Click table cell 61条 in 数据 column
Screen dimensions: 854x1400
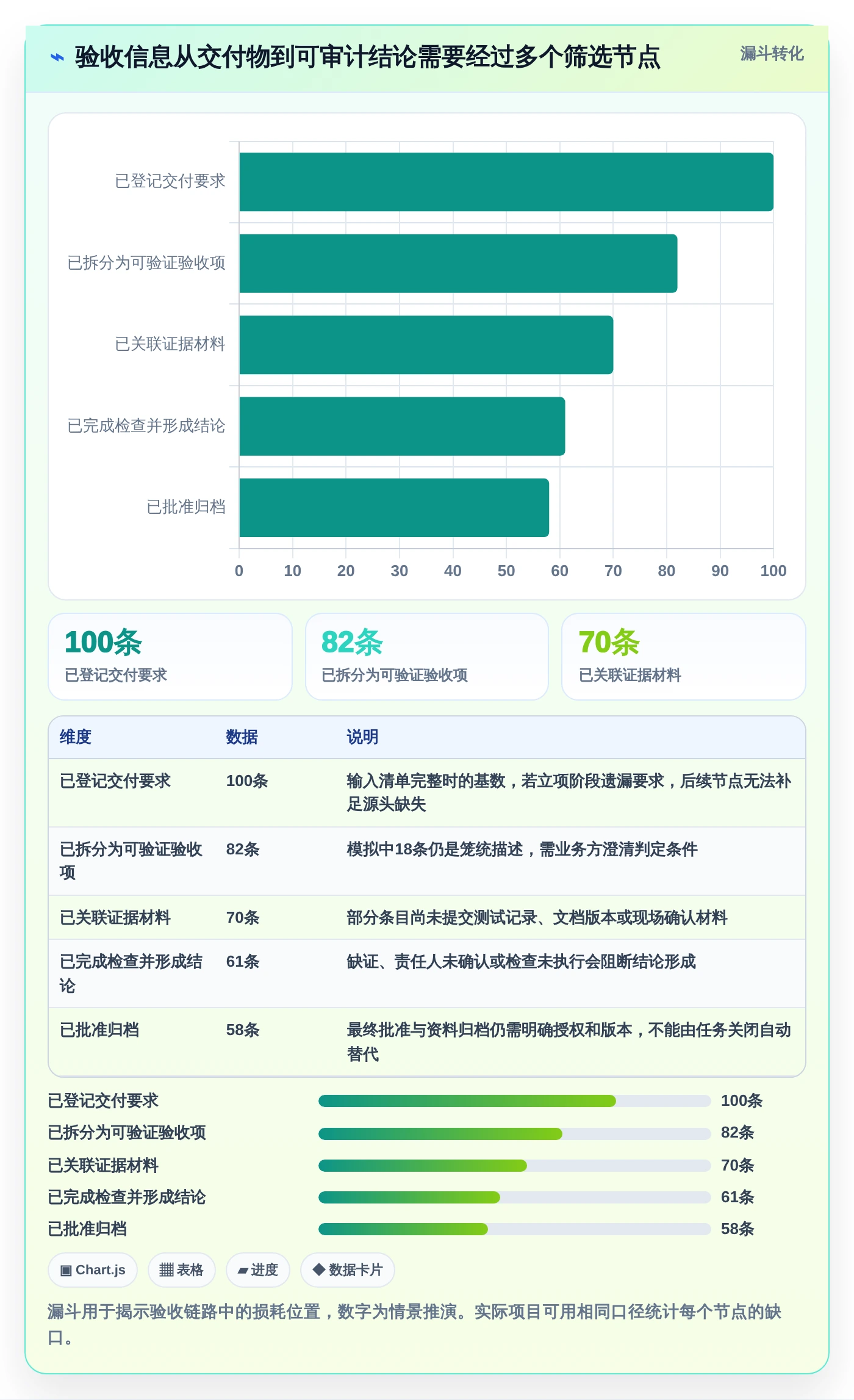point(243,961)
